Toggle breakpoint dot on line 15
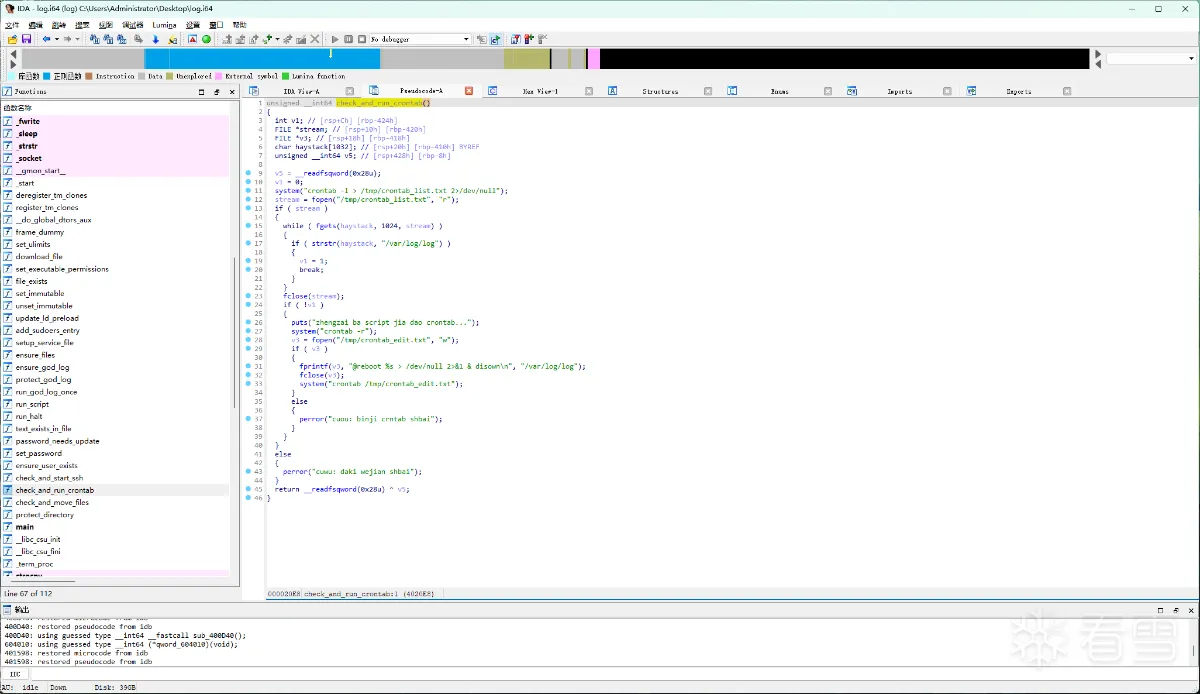Viewport: 1200px width, 694px height. click(249, 226)
